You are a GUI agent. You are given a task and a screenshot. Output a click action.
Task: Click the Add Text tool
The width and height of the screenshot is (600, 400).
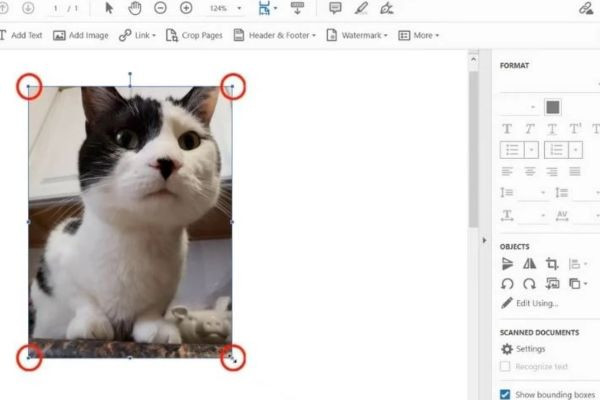[21, 35]
